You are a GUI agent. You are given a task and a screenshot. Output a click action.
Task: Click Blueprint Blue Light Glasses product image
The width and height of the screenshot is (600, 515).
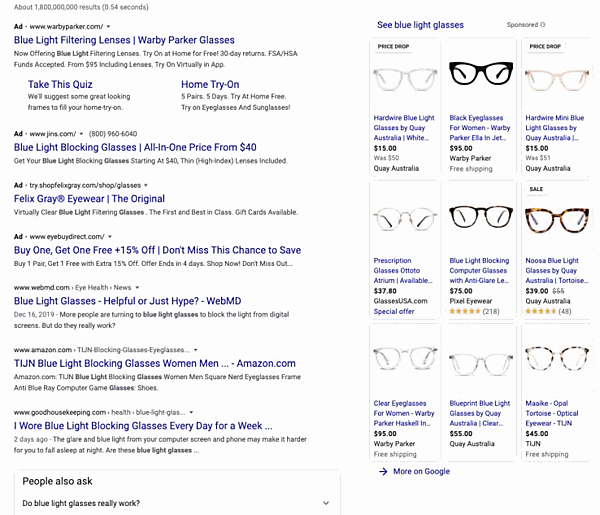(481, 365)
